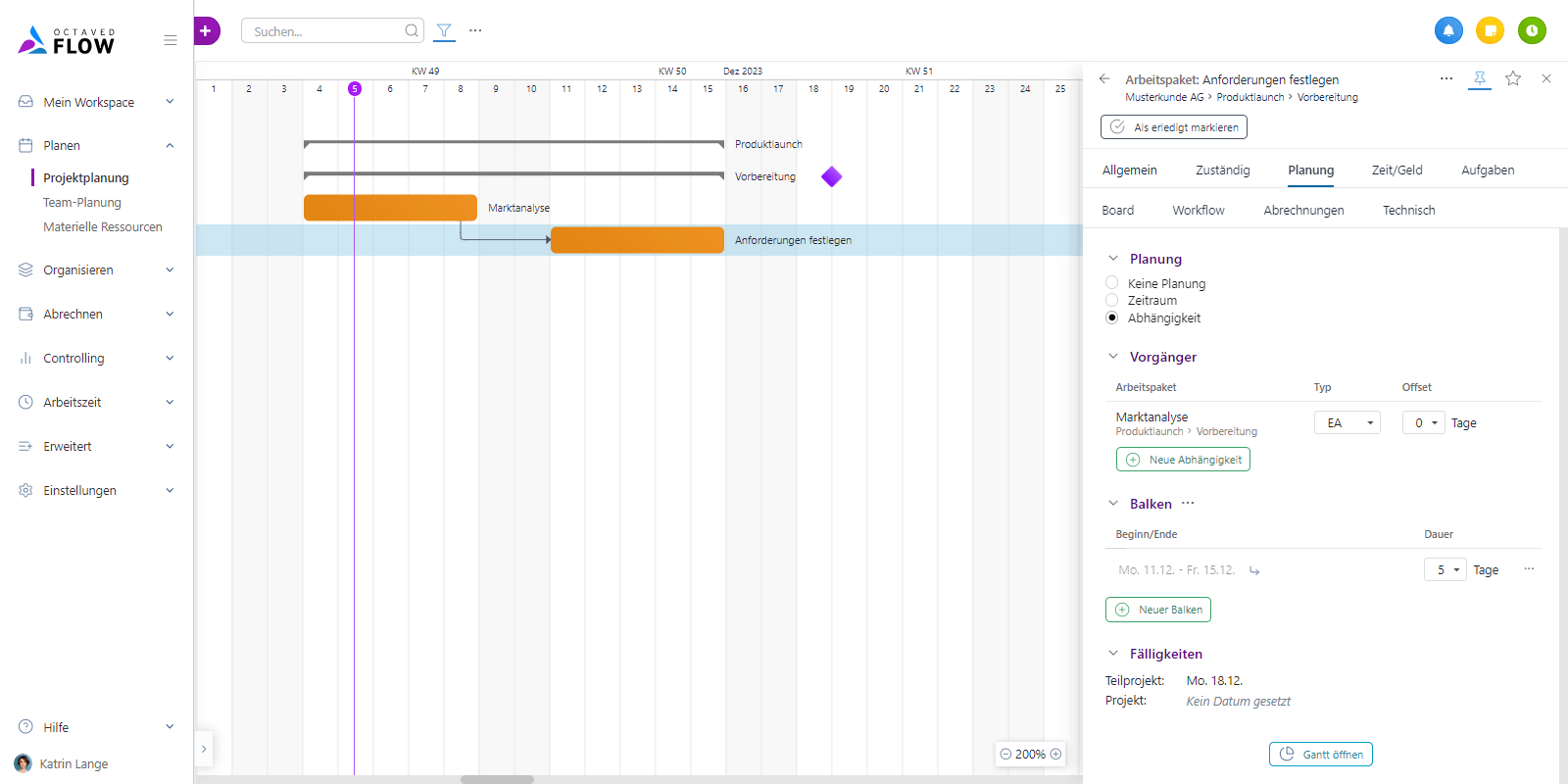Select the Abhängigkeit radio option
The height and width of the screenshot is (784, 1568).
click(x=1111, y=318)
